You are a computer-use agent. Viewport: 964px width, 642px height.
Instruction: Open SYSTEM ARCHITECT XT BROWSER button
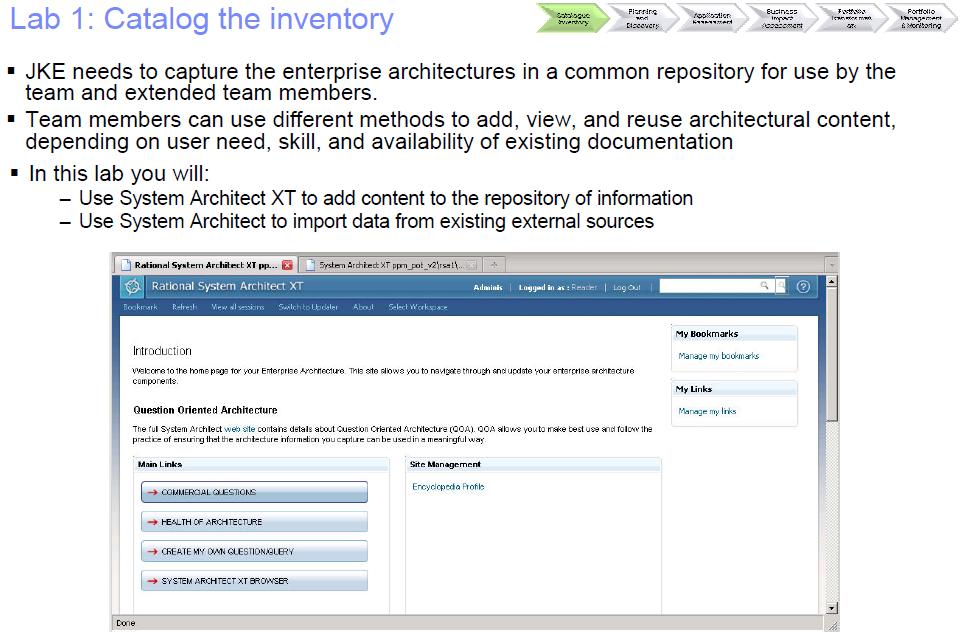coord(255,581)
